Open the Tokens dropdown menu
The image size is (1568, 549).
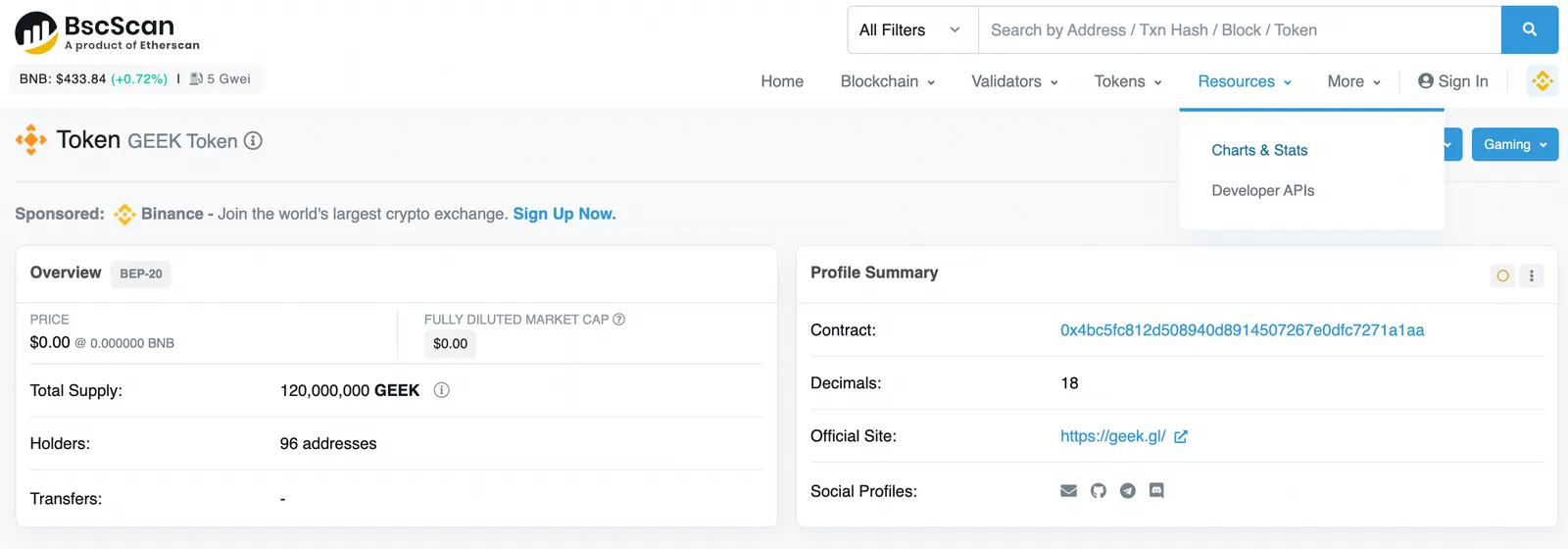point(1128,81)
